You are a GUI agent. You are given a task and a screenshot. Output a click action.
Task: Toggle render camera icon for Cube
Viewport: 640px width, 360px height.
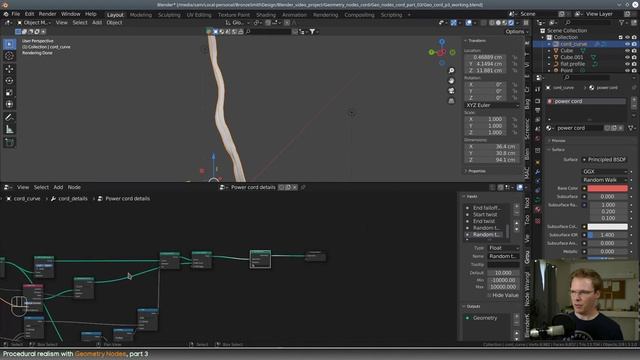[634, 51]
